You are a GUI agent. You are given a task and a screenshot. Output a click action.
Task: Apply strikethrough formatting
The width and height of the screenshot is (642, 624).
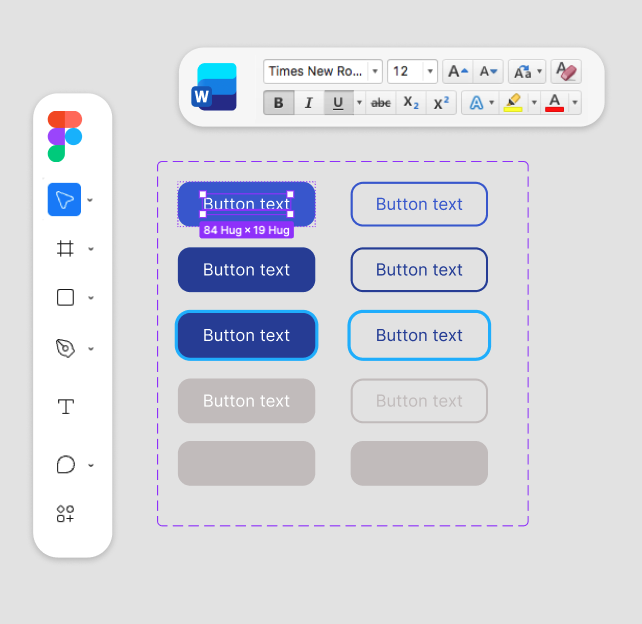coord(381,103)
